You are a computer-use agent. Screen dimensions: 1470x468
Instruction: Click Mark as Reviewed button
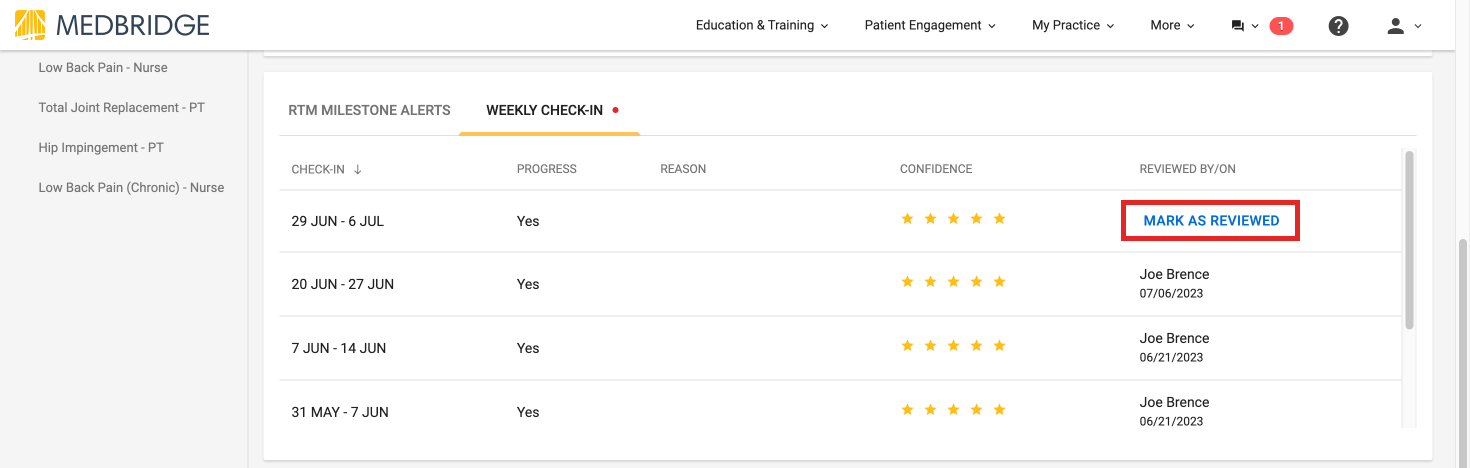tap(1211, 221)
